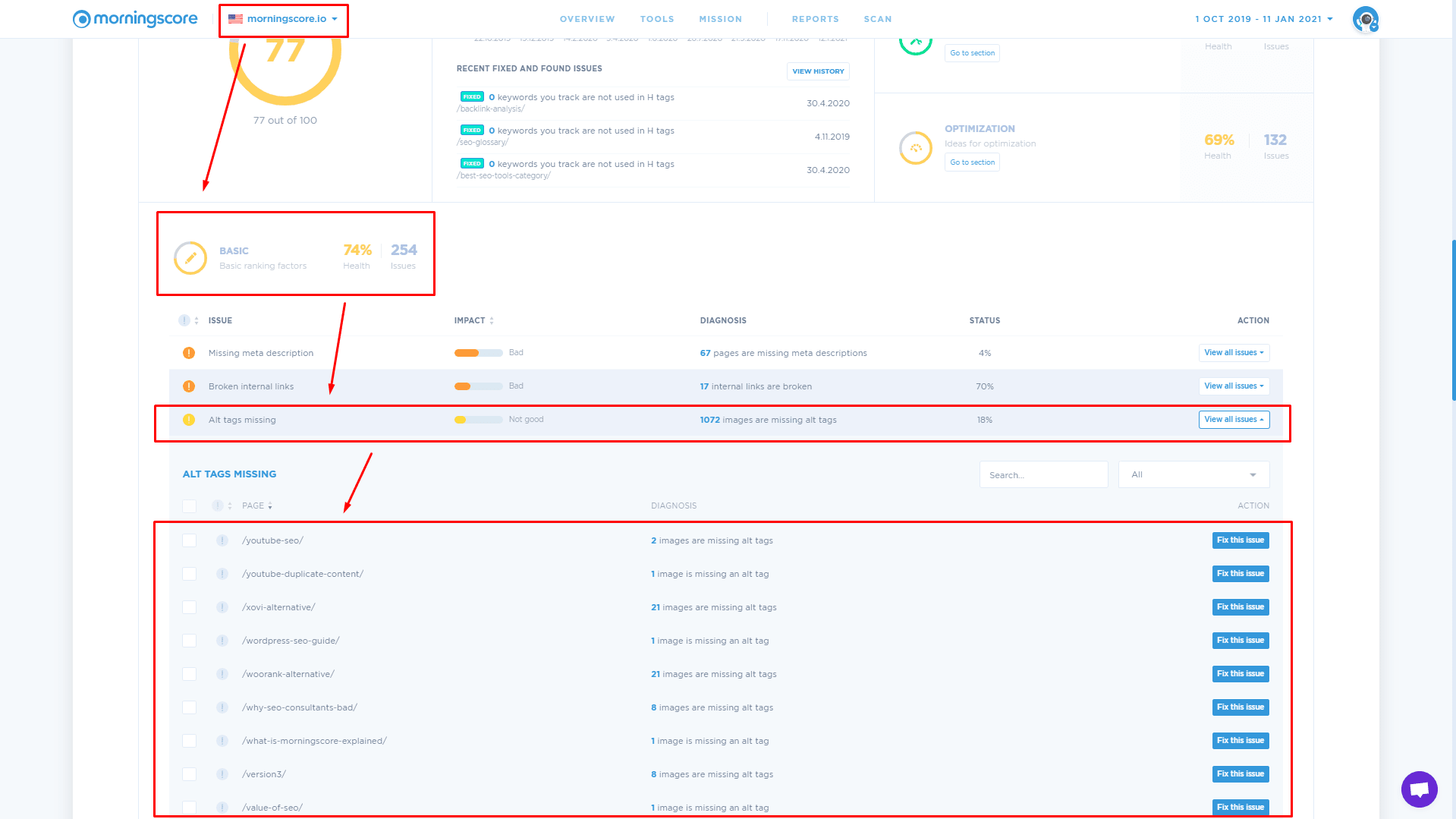Screen dimensions: 1456x819
Task: Click the Optimization gauge icon
Action: click(x=916, y=148)
